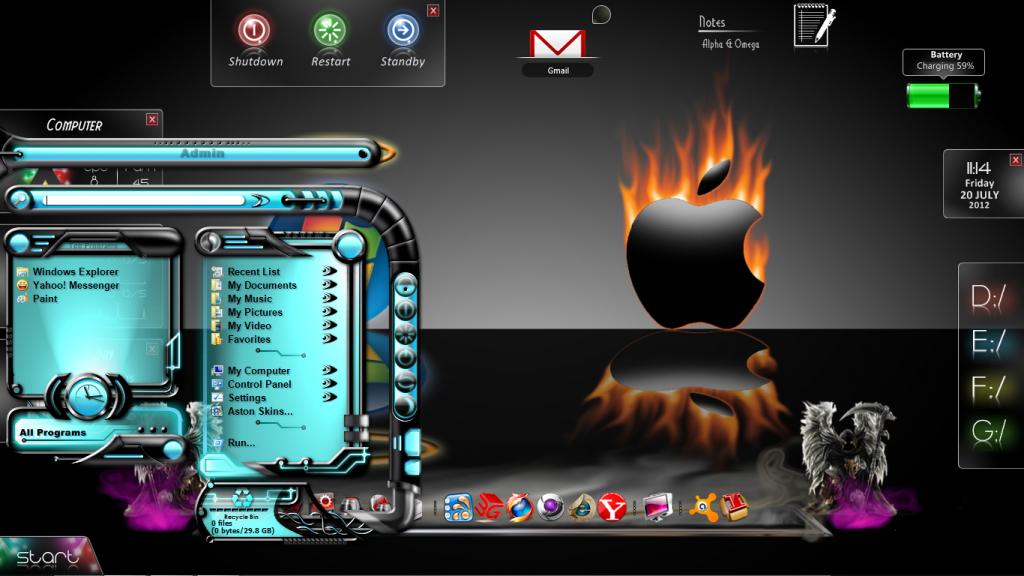Expand the My Computer submenu arrow
The image size is (1024, 576).
[x=329, y=370]
